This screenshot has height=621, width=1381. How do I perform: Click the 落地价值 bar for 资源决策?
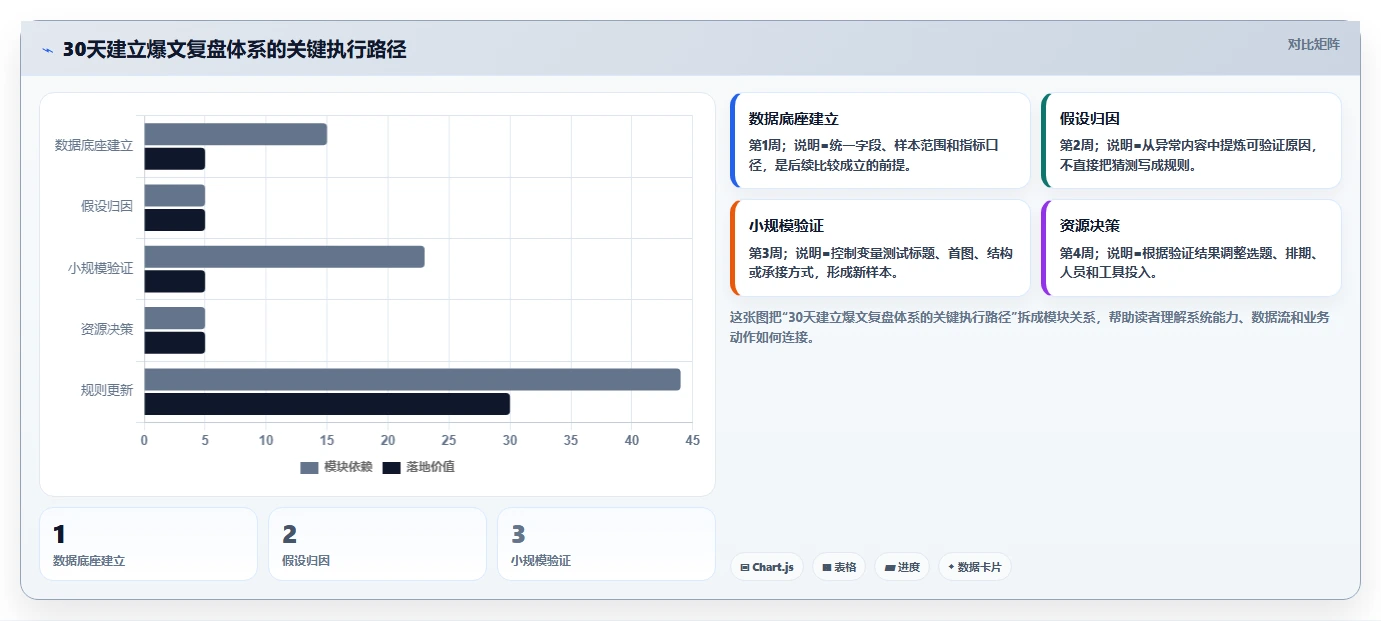point(175,343)
